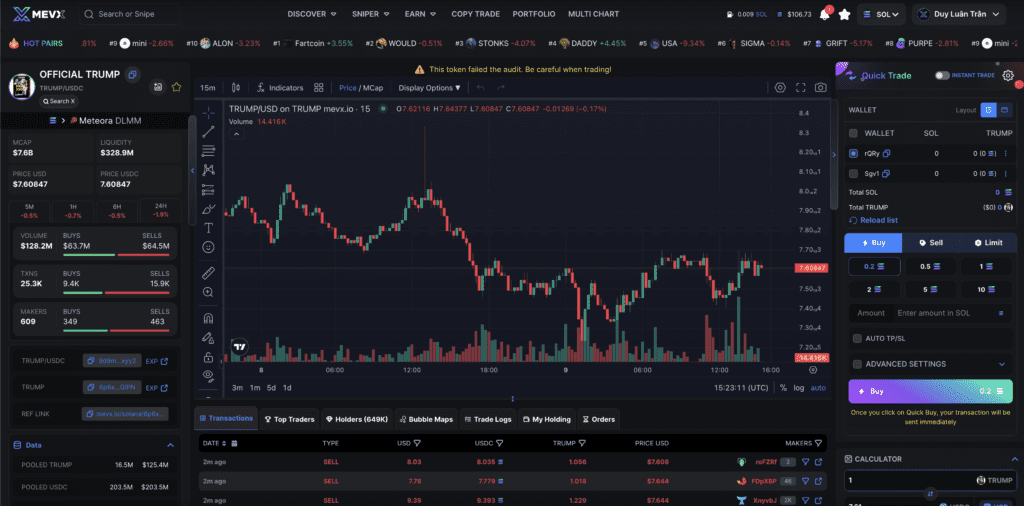Image resolution: width=1024 pixels, height=506 pixels.
Task: Open the Duy Luân Trần account menu
Action: [x=959, y=14]
